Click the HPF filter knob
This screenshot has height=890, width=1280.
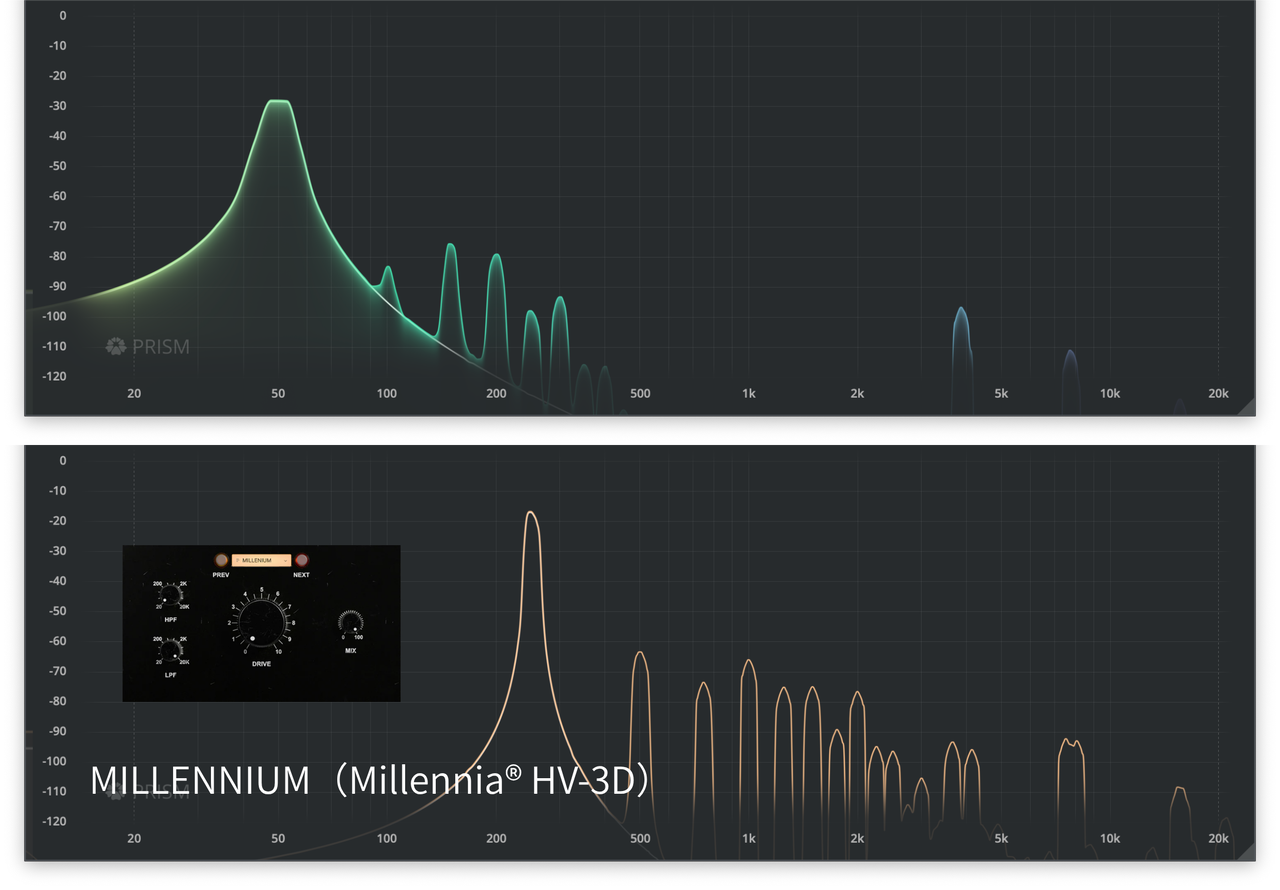pyautogui.click(x=170, y=597)
